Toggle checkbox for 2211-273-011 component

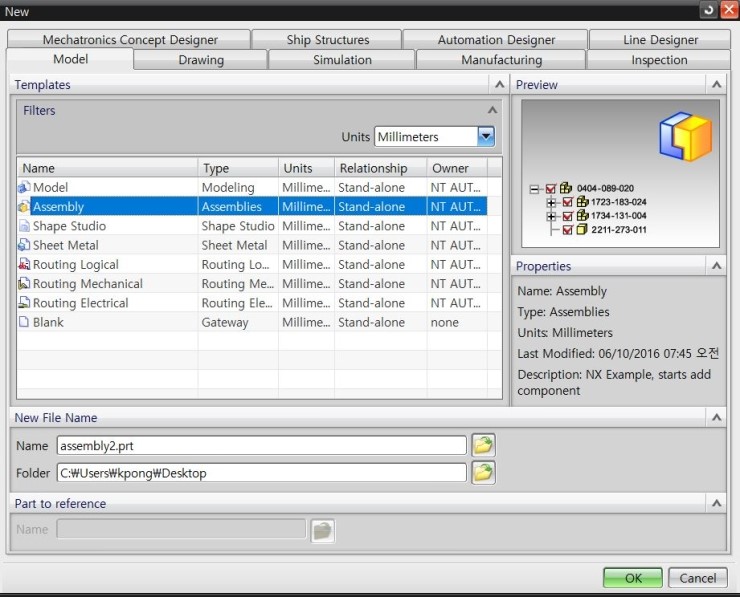pos(568,230)
